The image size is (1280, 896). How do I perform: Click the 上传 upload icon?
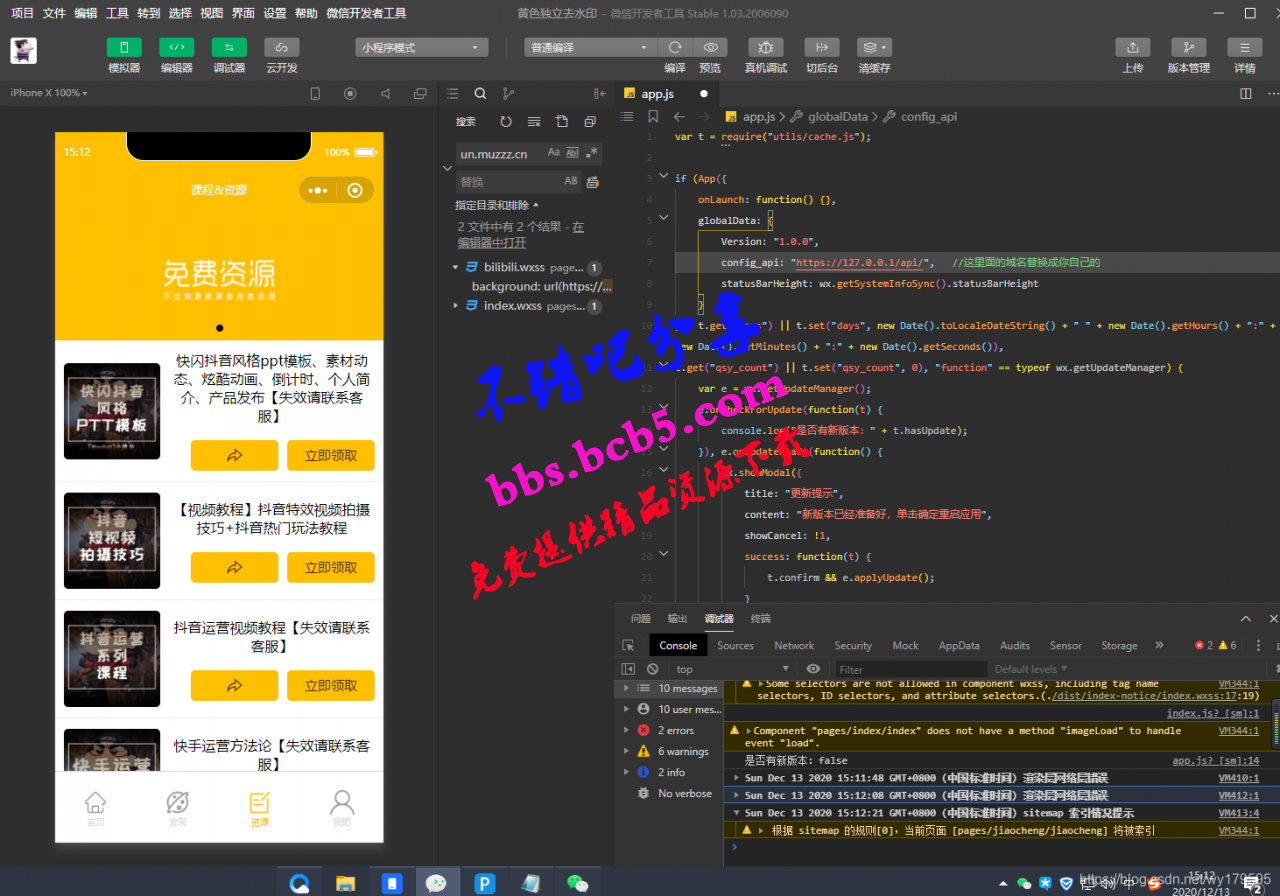1132,47
